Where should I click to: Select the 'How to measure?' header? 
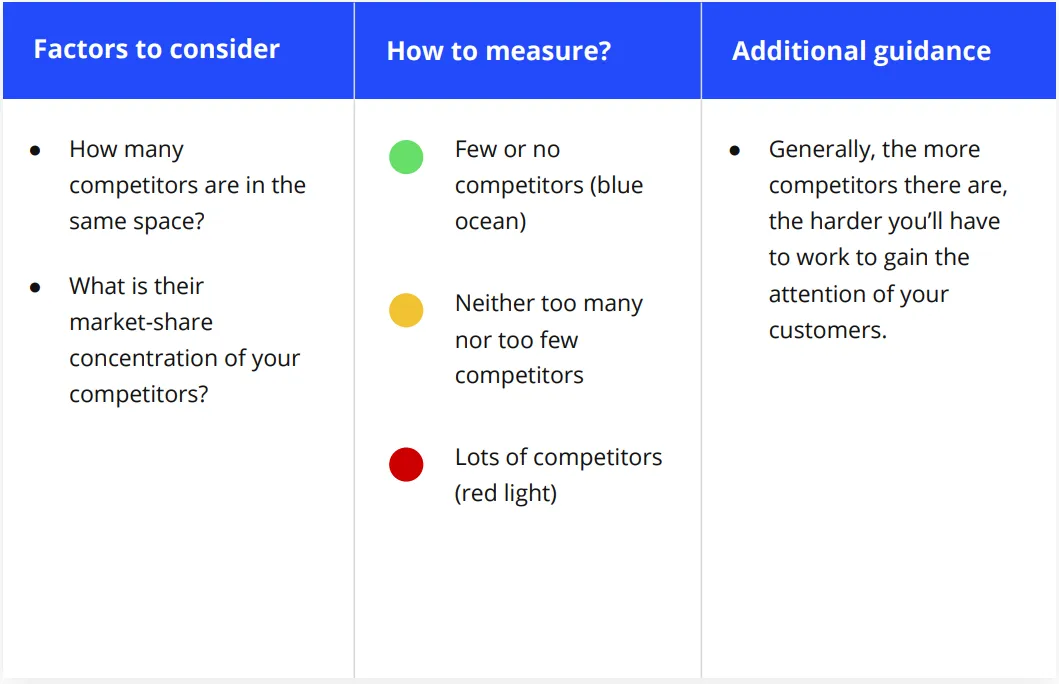pos(498,51)
